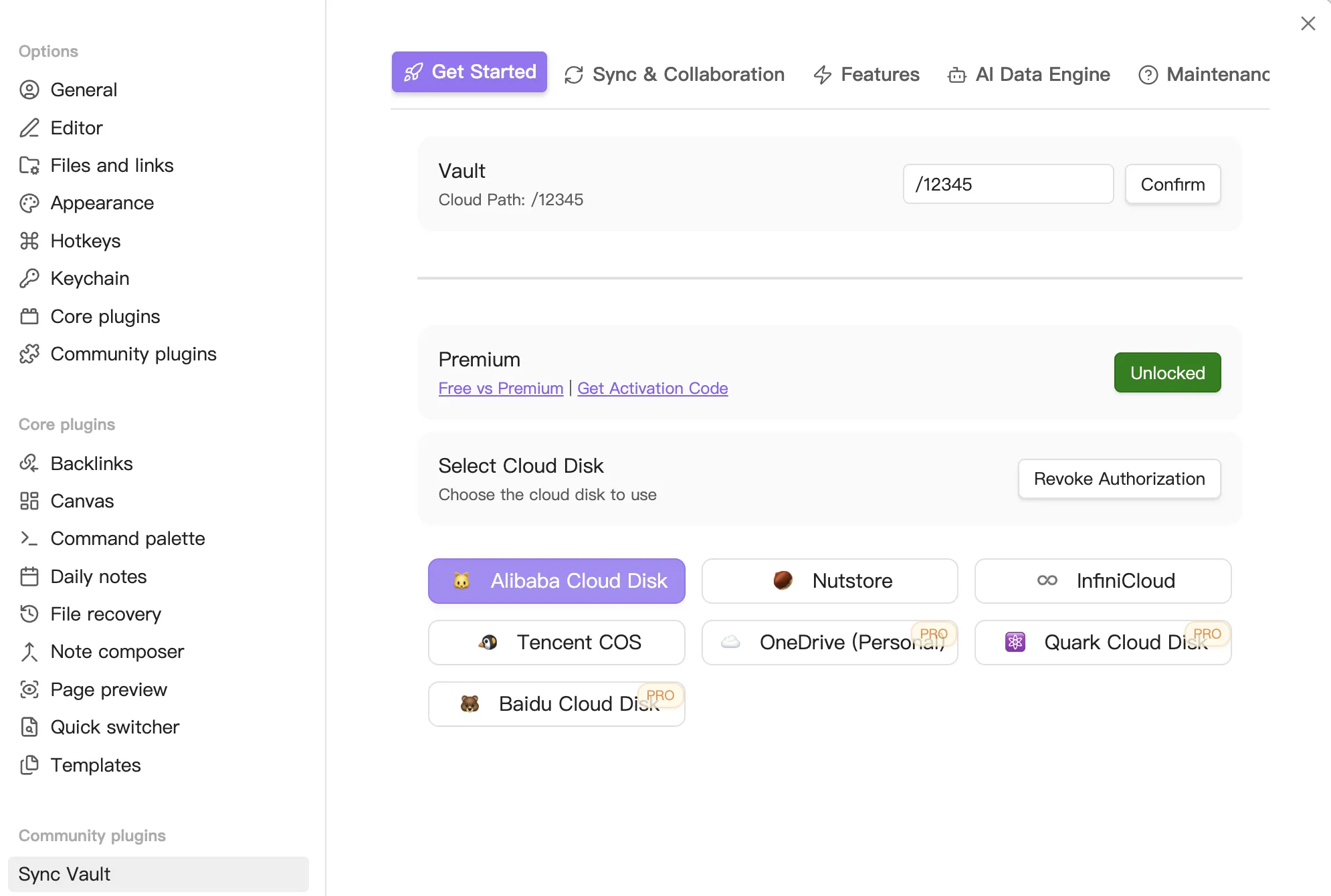
Task: Click the Canvas grid icon
Action: 29,501
